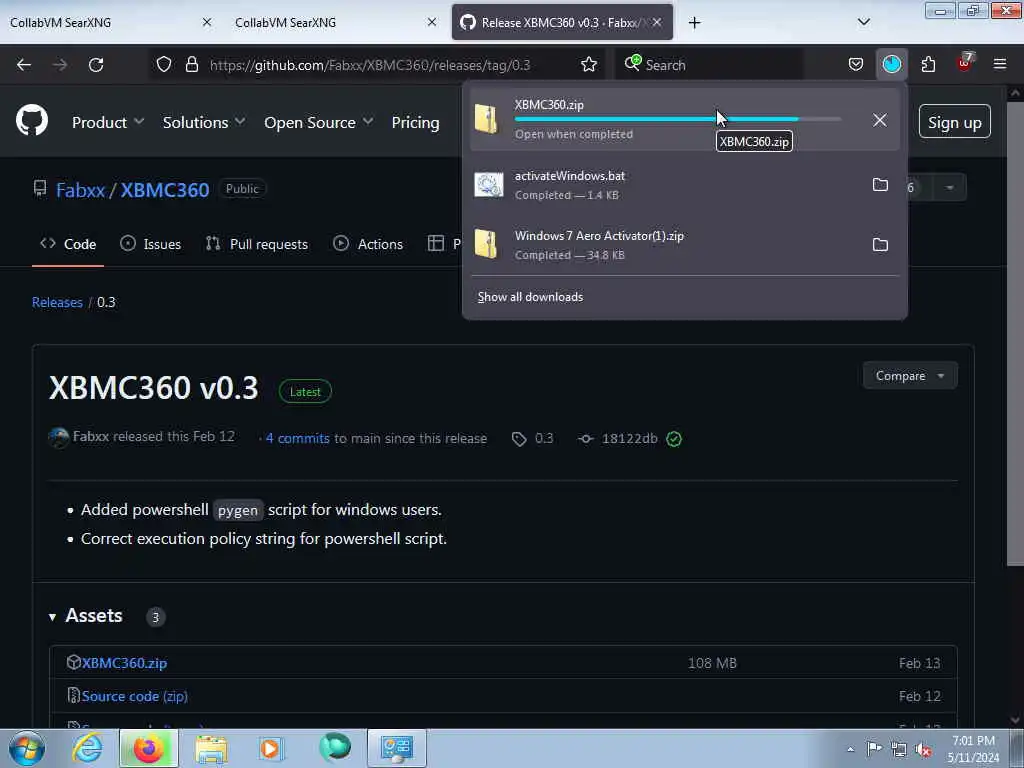The height and width of the screenshot is (768, 1024).
Task: Open Windows Explorer from the taskbar
Action: coord(211,748)
